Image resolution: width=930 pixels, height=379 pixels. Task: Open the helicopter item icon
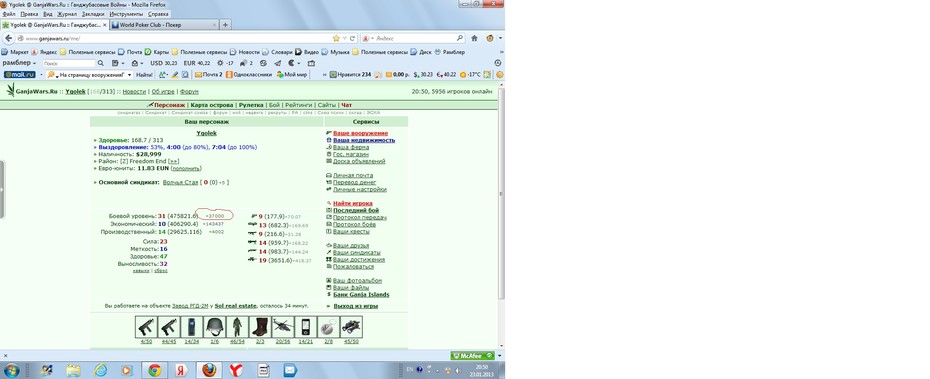pyautogui.click(x=282, y=327)
